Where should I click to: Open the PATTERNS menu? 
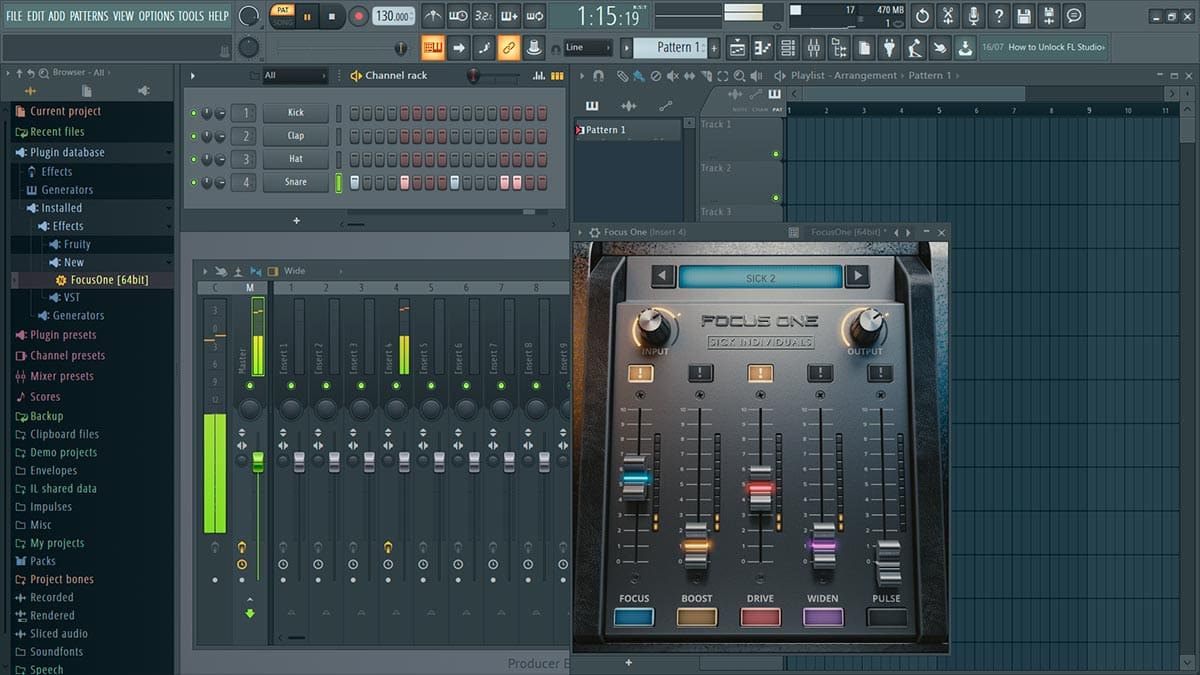pyautogui.click(x=89, y=16)
